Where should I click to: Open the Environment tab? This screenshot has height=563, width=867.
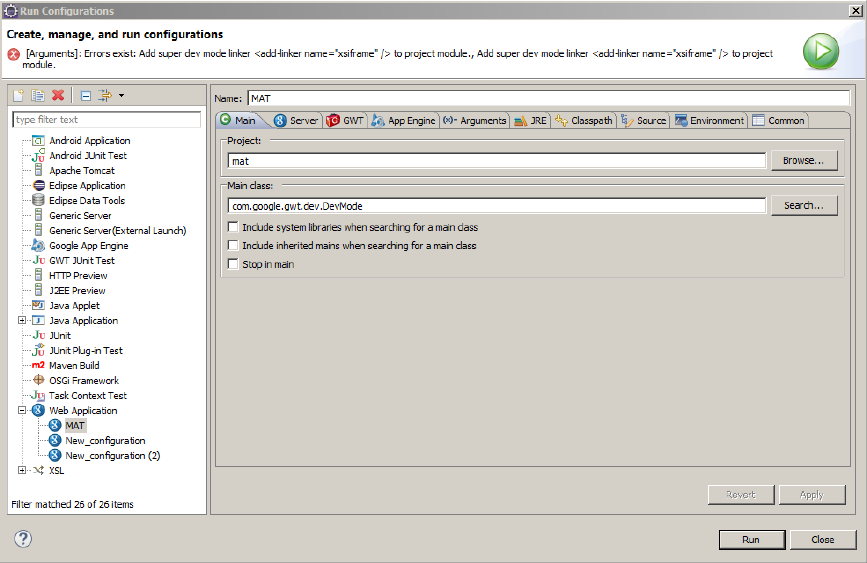709,121
